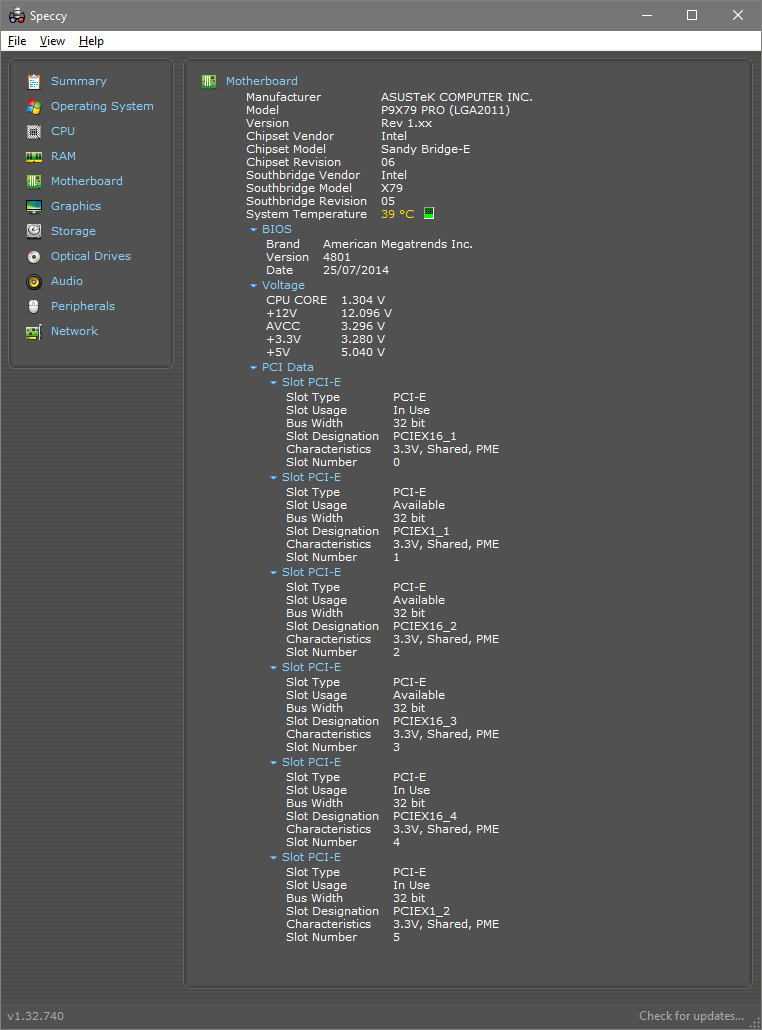The width and height of the screenshot is (762, 1030).
Task: Click the Audio speaker icon
Action: tap(34, 282)
